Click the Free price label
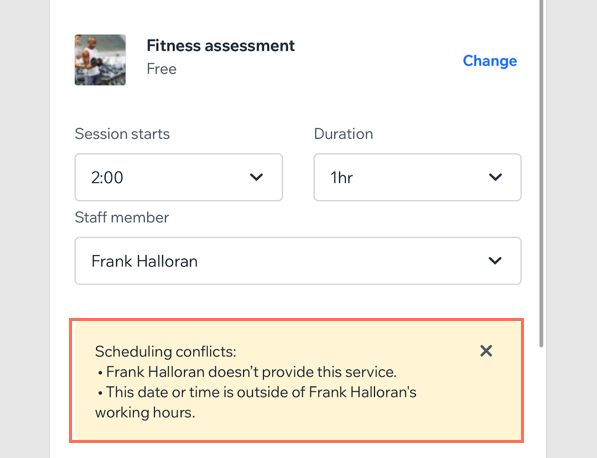Viewport: 597px width, 458px height. click(161, 69)
